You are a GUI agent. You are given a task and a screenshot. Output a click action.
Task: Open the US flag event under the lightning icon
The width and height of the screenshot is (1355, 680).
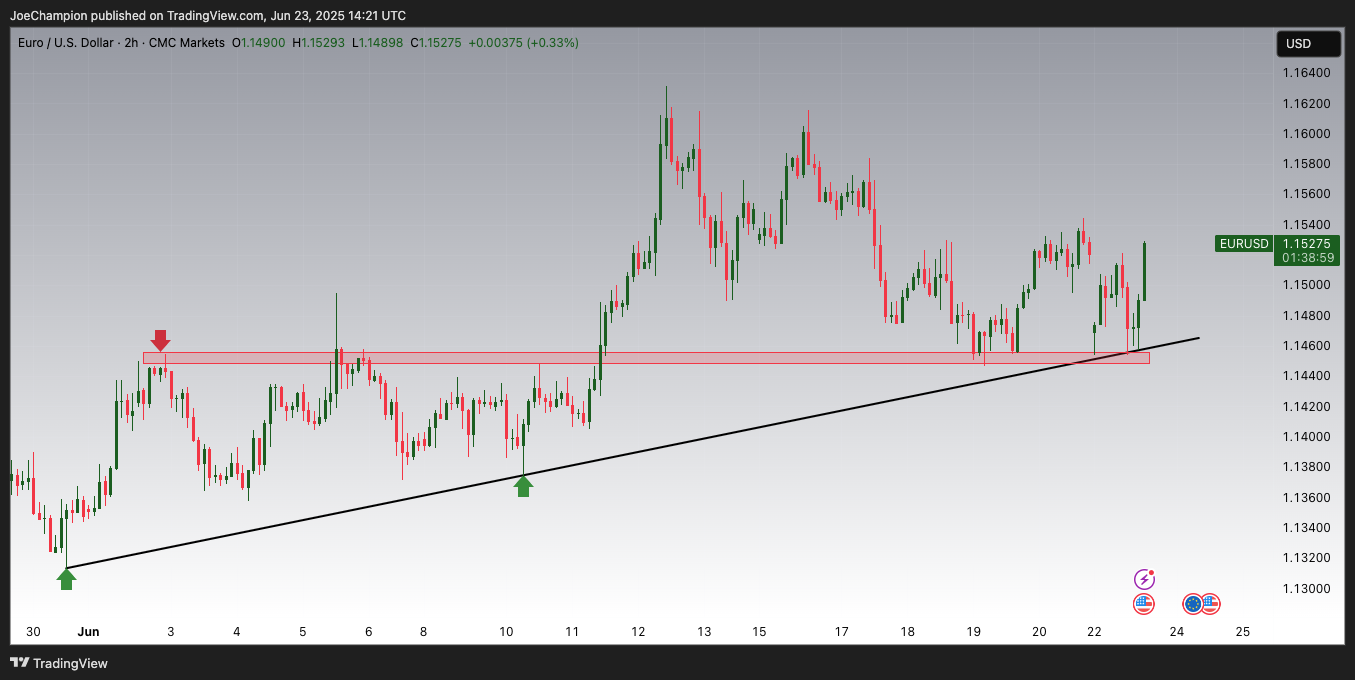pyautogui.click(x=1144, y=603)
